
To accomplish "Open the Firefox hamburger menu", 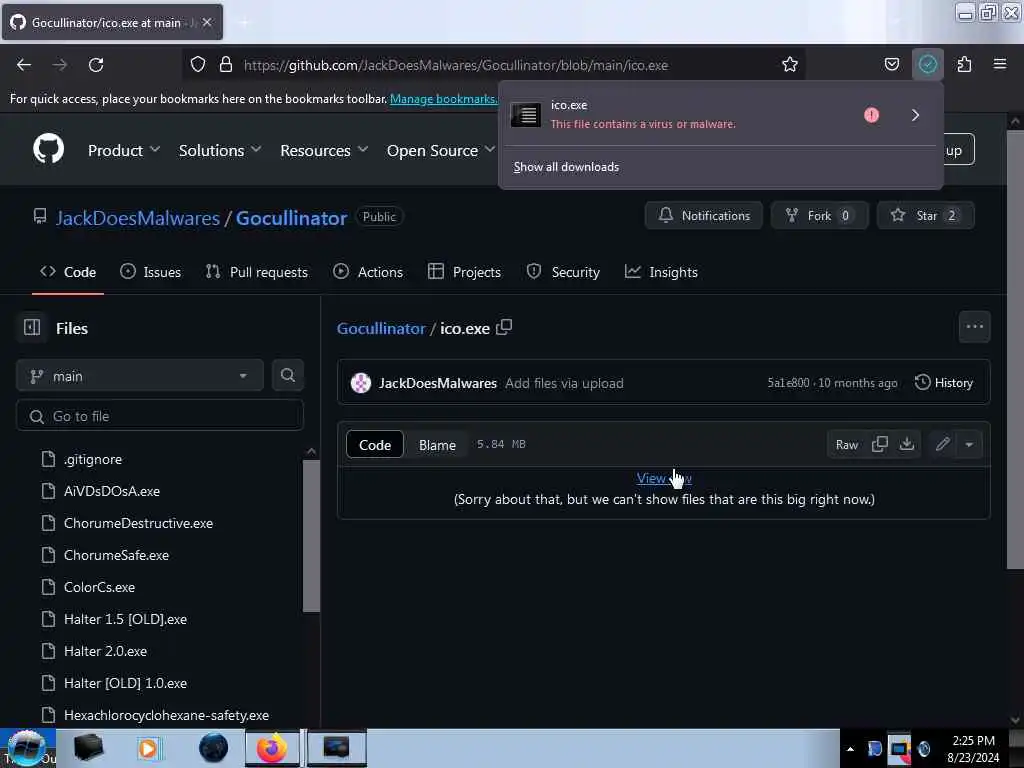I will 1000,64.
